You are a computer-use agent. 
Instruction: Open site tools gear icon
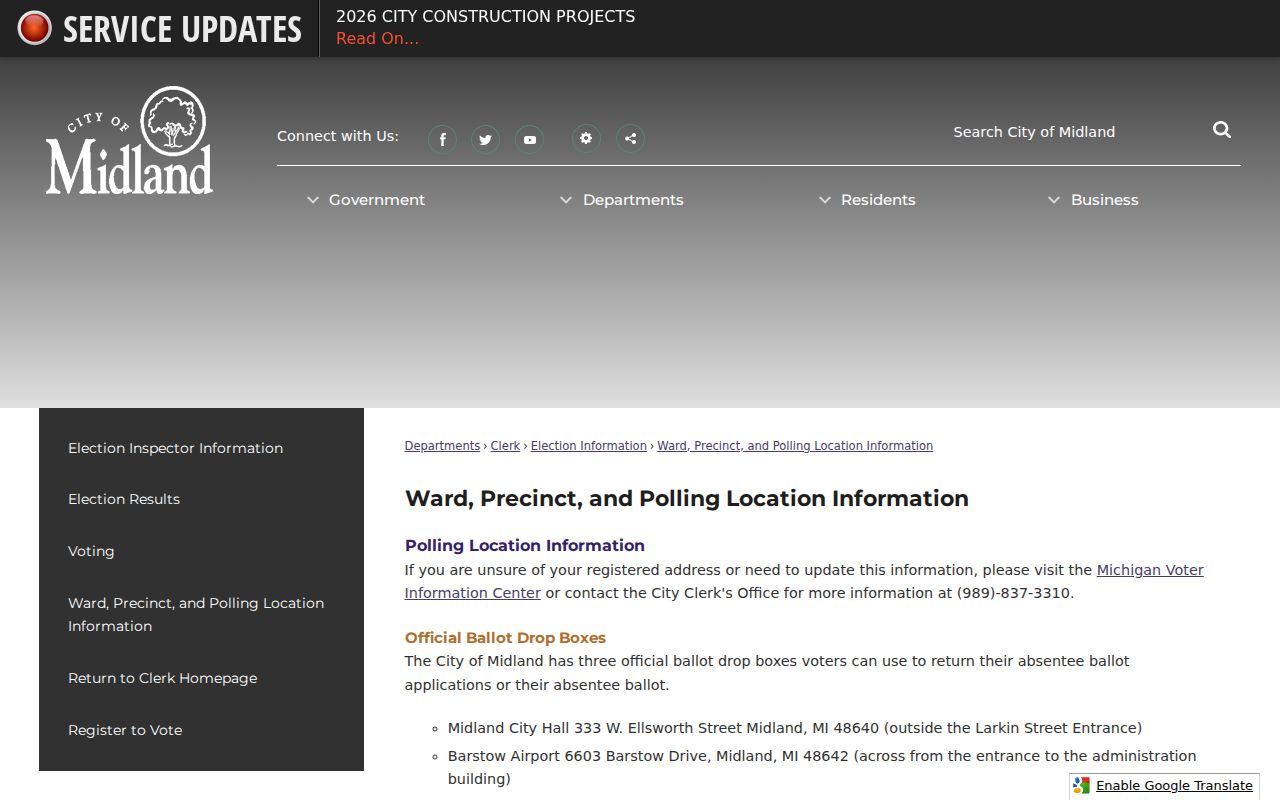(586, 139)
